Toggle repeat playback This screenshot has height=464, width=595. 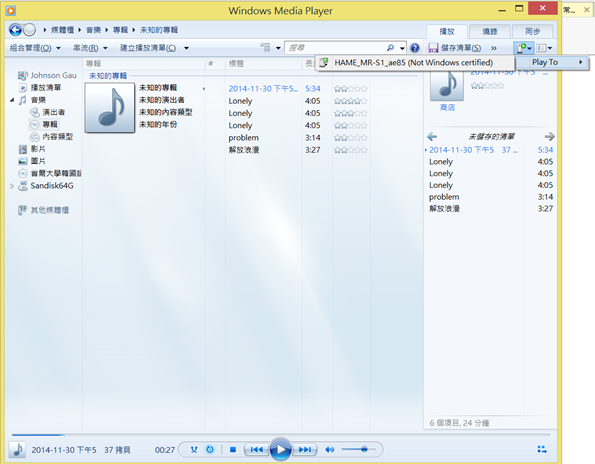tap(210, 450)
